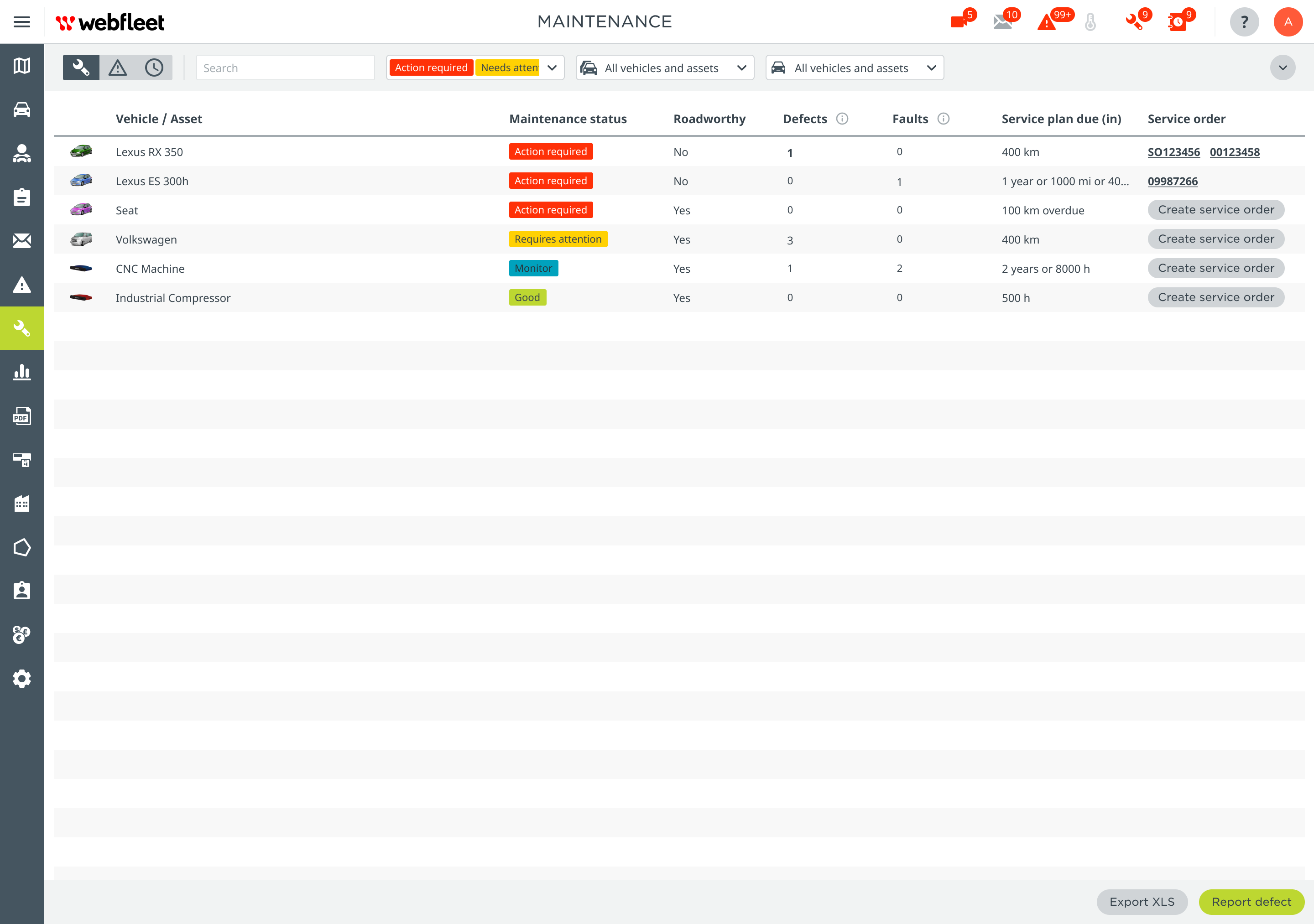
Task: Open the maintenance status filter dropdown
Action: [x=552, y=67]
